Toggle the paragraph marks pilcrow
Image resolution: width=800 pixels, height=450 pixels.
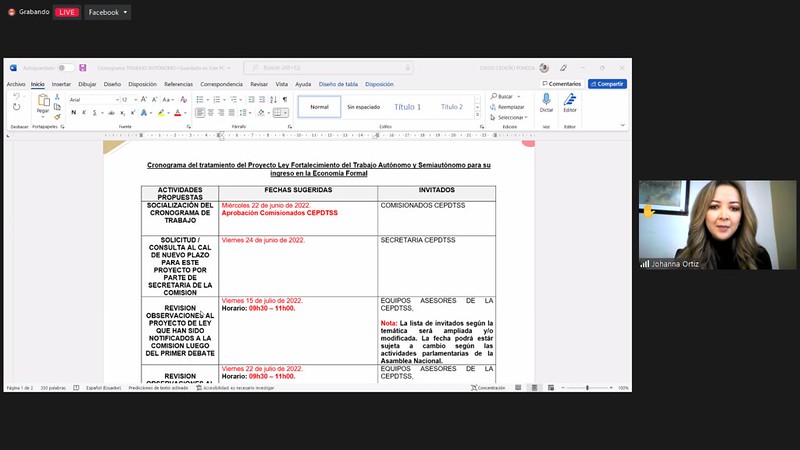pos(285,99)
